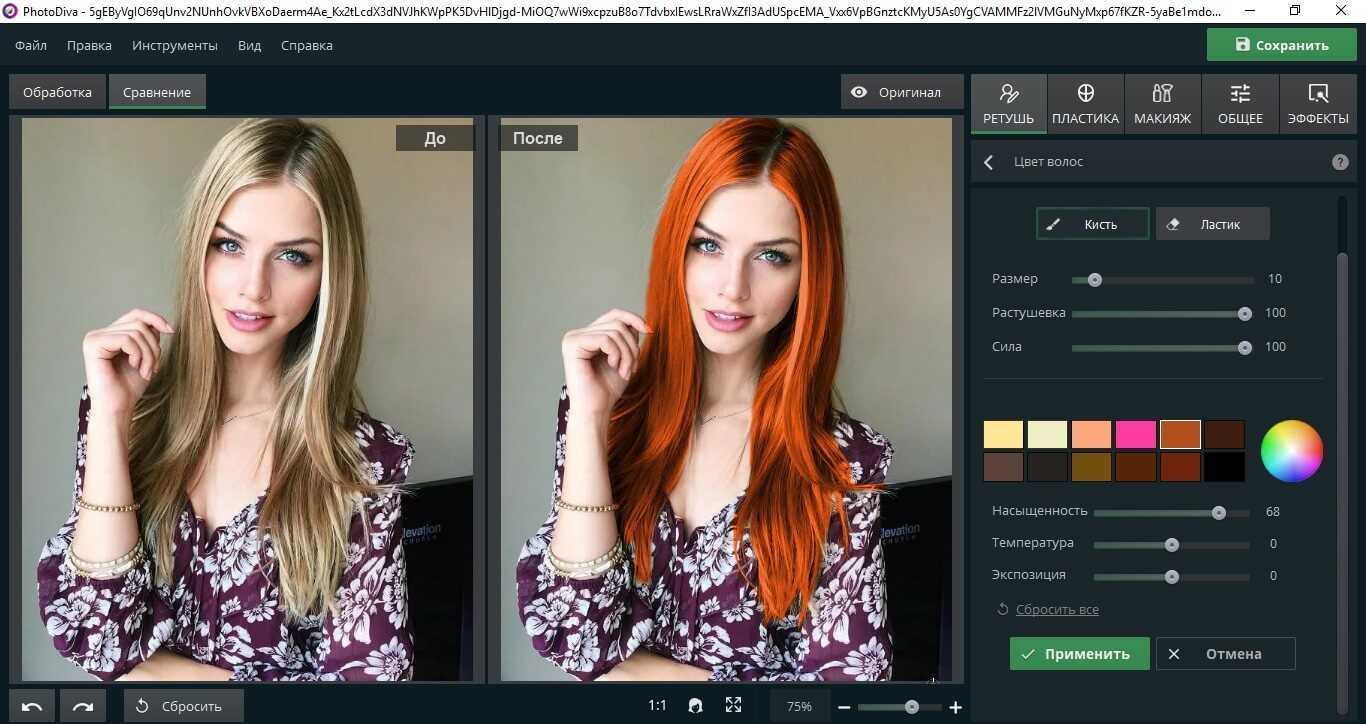Click the fit-to-screen expand icon

[733, 706]
